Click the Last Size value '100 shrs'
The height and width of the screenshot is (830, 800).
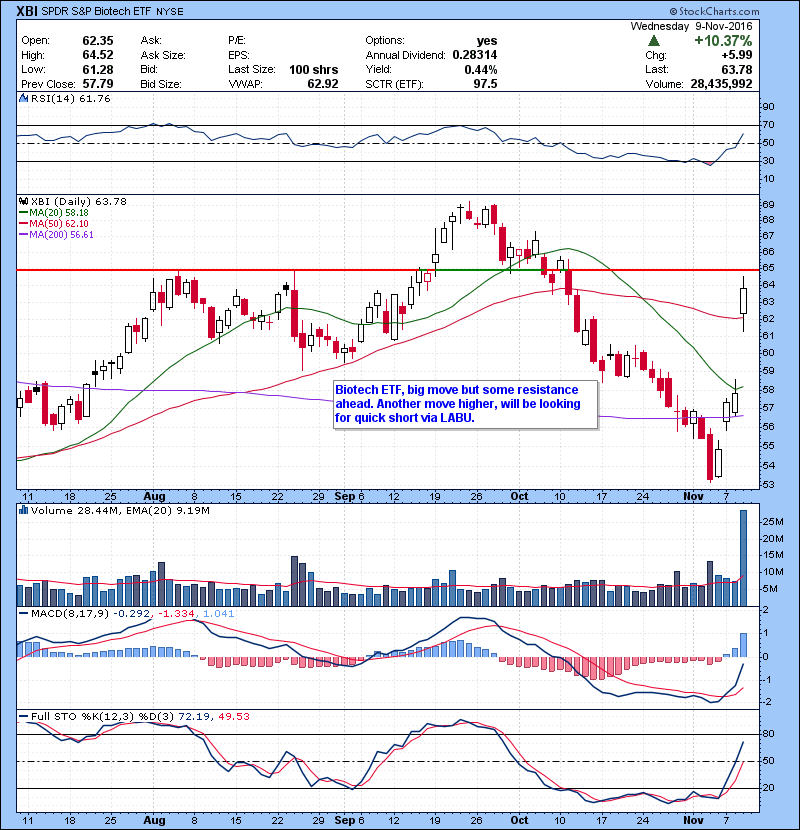313,69
